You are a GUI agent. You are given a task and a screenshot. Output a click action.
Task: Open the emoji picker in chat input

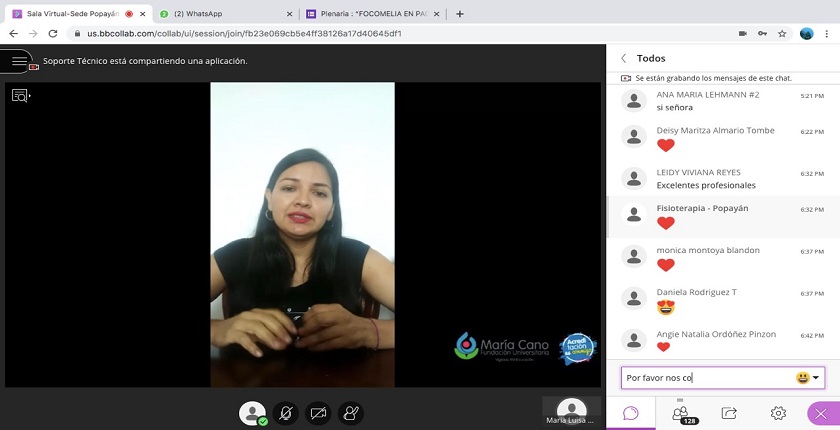coord(808,378)
